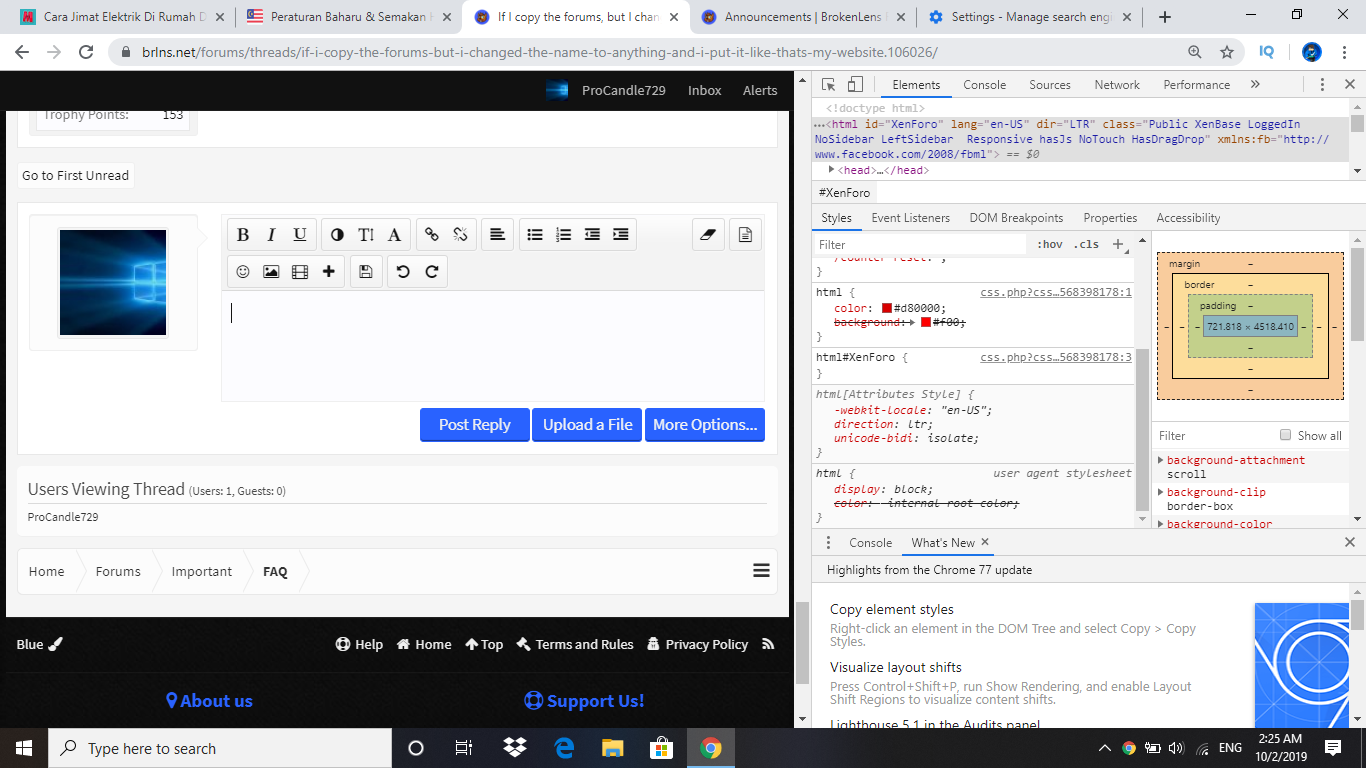1366x768 pixels.
Task: Indent text with the indent icon
Action: tap(620, 235)
